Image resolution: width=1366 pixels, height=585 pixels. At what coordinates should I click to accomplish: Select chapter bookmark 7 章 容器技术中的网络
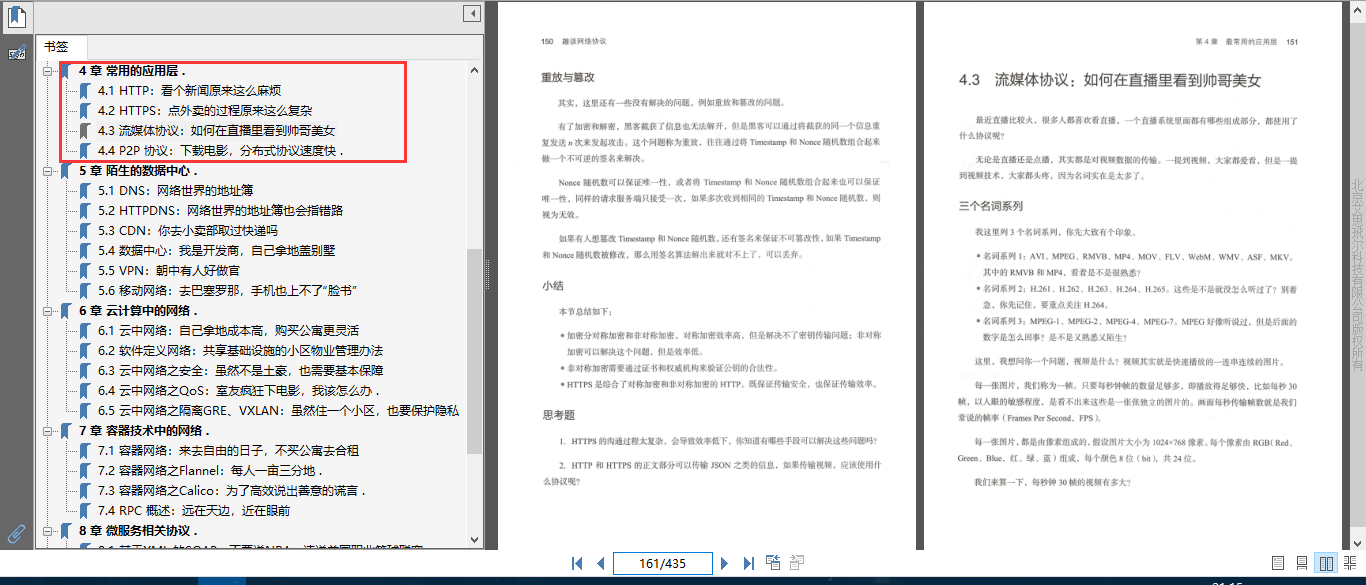(x=144, y=431)
